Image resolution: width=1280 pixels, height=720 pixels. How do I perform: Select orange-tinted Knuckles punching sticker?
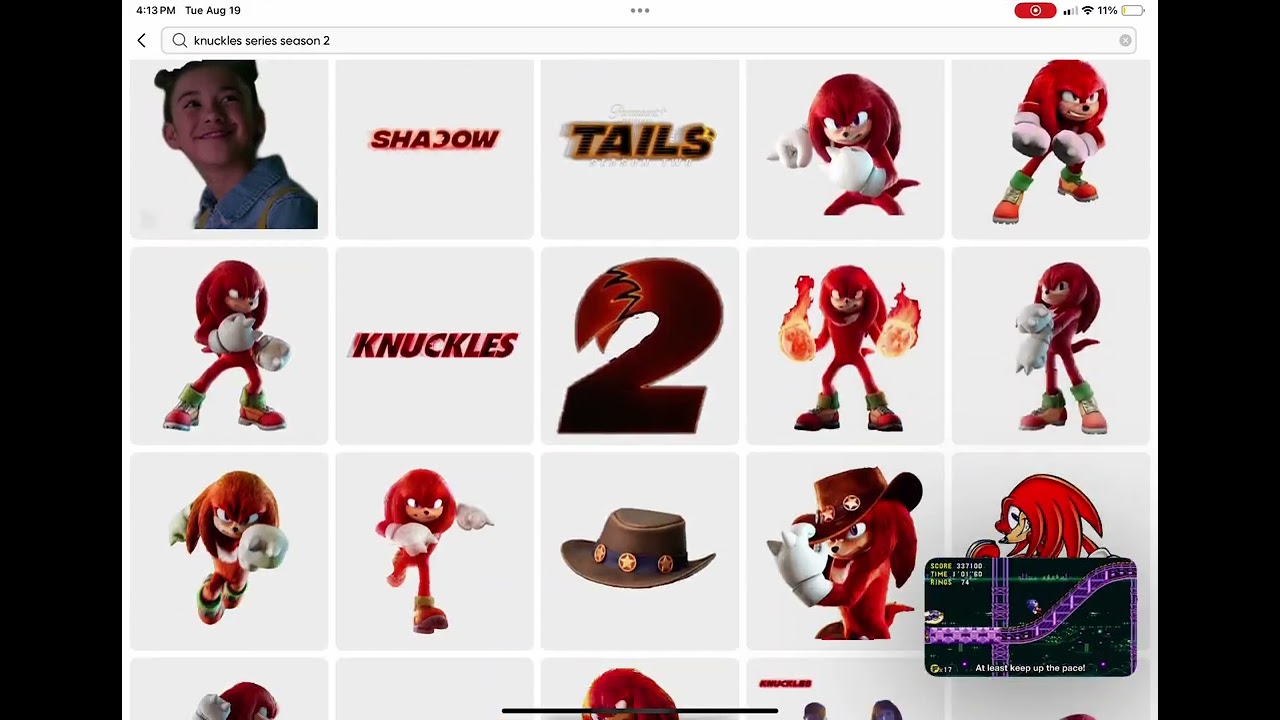[229, 551]
